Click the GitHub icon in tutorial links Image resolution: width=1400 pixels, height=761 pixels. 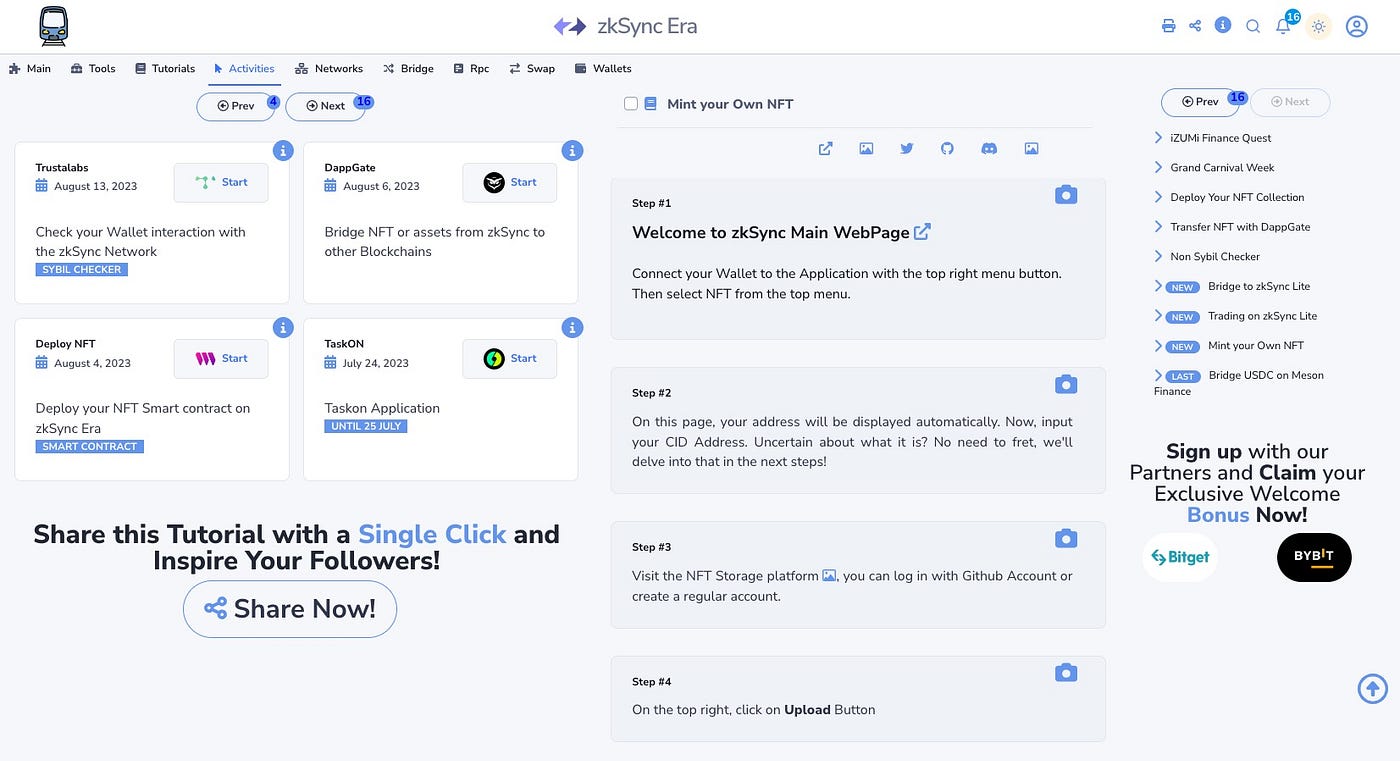pos(948,148)
